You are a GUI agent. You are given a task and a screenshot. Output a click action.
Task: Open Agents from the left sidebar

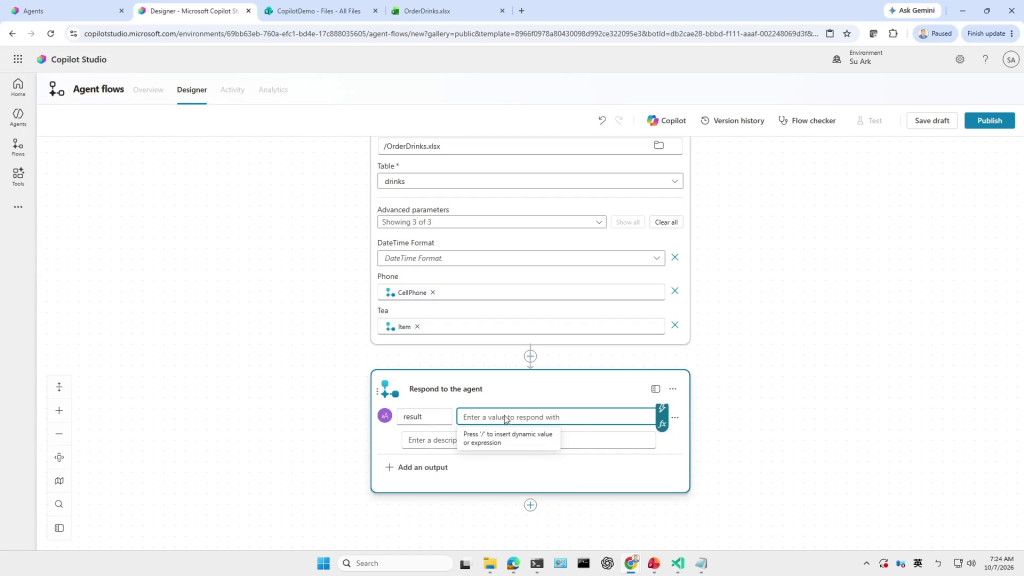coord(18,117)
